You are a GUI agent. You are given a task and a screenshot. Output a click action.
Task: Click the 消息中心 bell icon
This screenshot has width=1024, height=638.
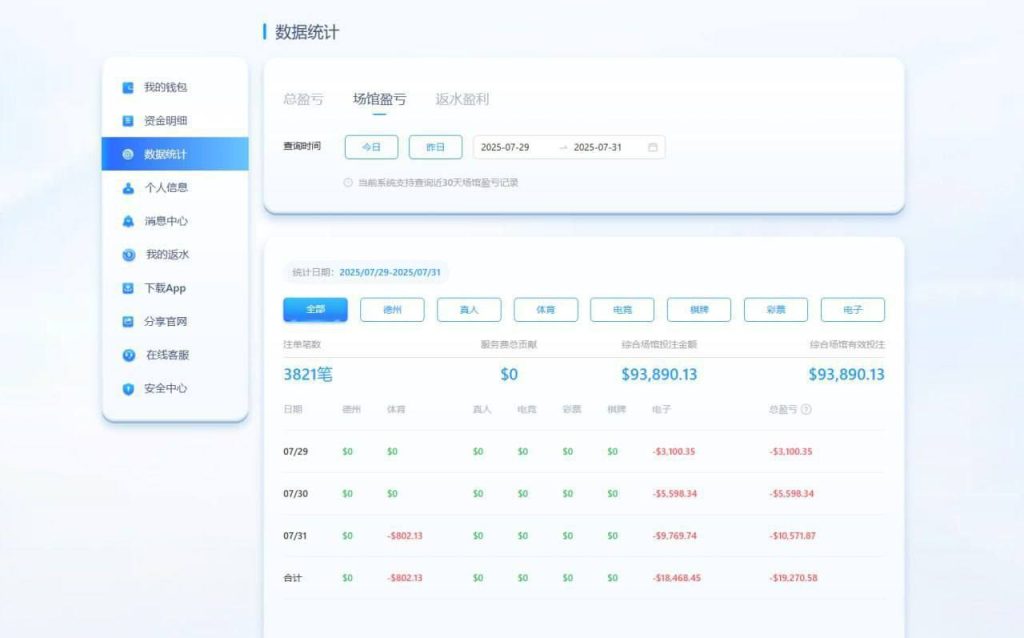point(128,221)
